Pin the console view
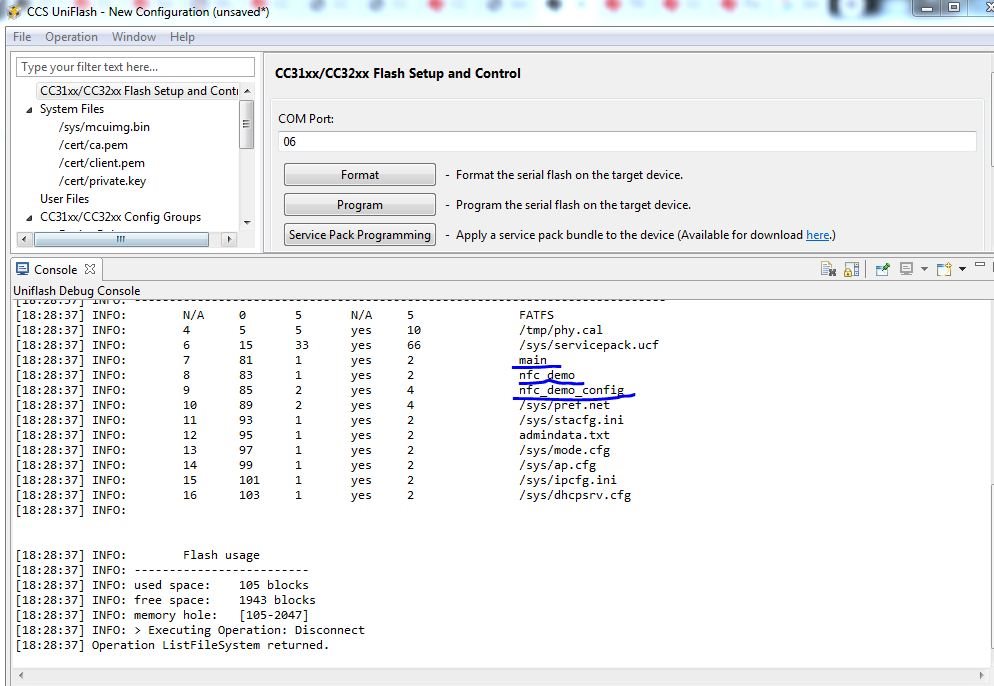Screen dimensions: 994x686 (x=882, y=269)
